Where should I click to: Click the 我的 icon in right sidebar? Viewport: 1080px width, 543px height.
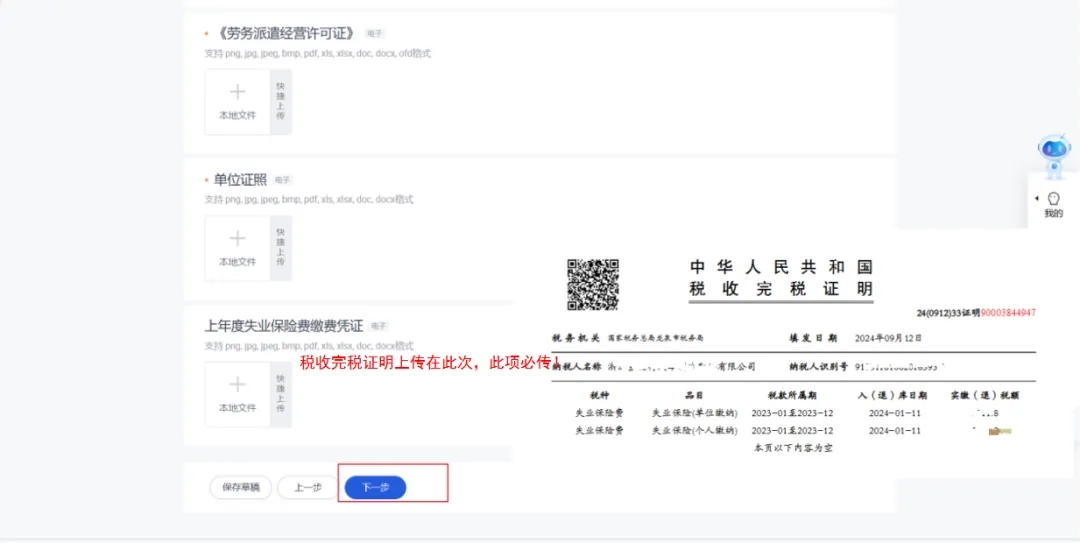(x=1053, y=203)
